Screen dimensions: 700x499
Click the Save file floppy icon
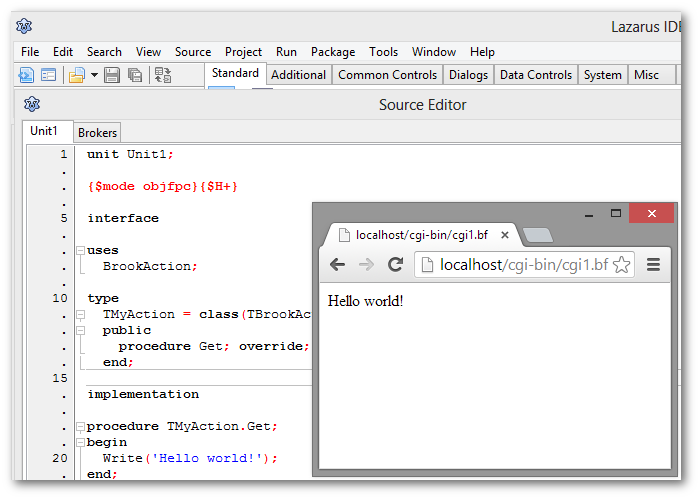[x=112, y=75]
